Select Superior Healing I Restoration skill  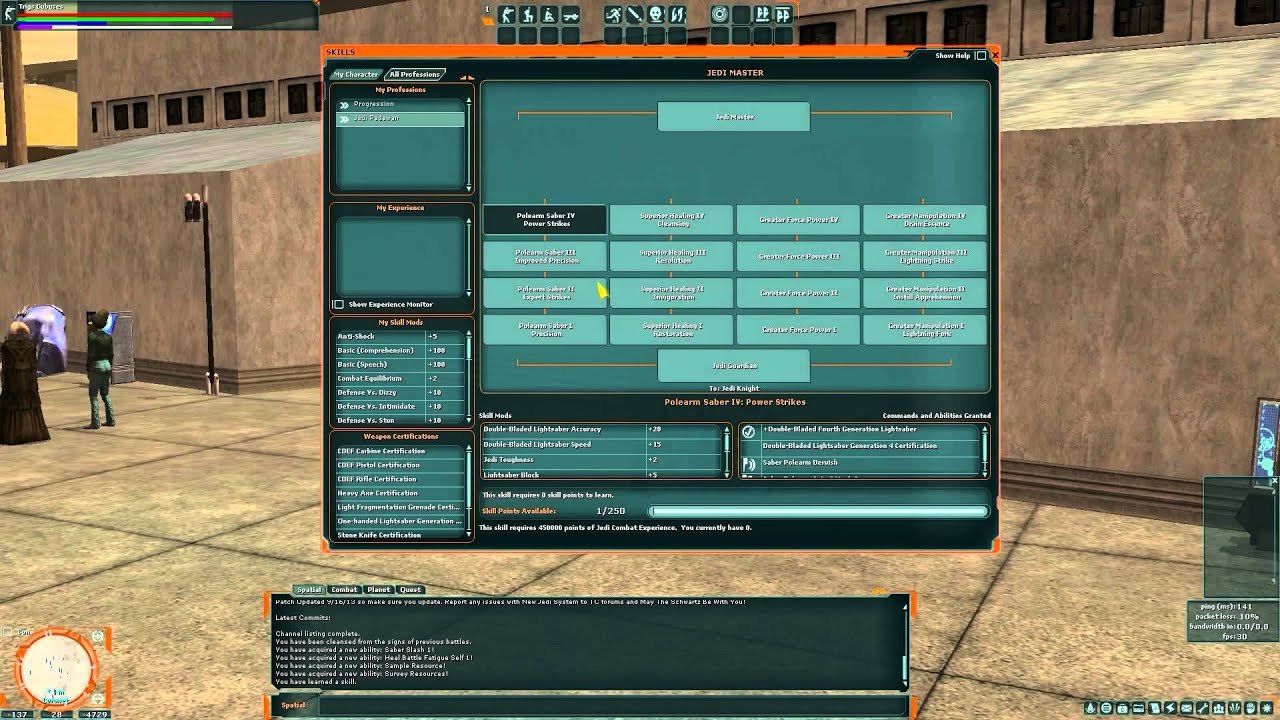[672, 329]
